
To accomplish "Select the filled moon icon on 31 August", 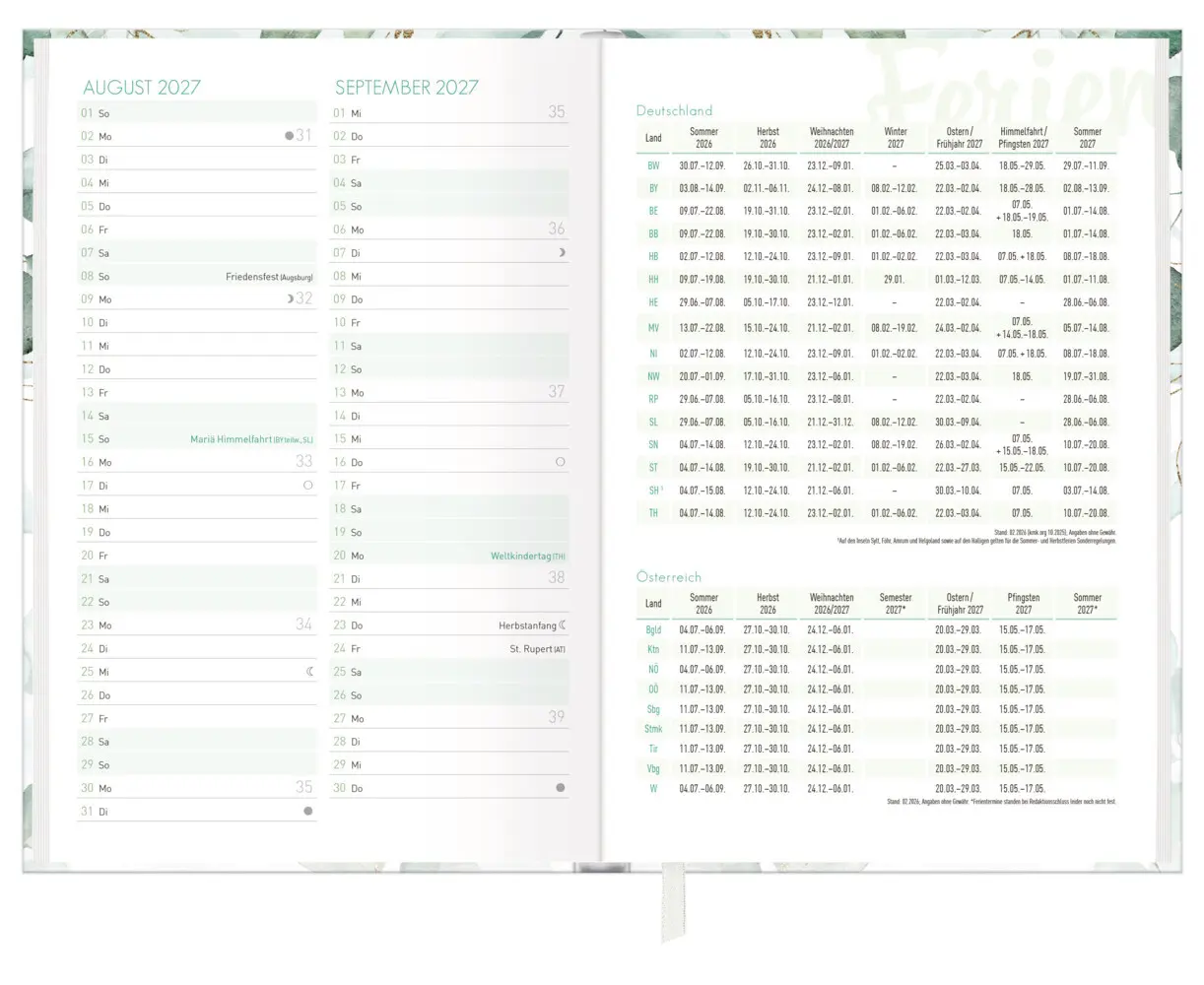I will (308, 812).
